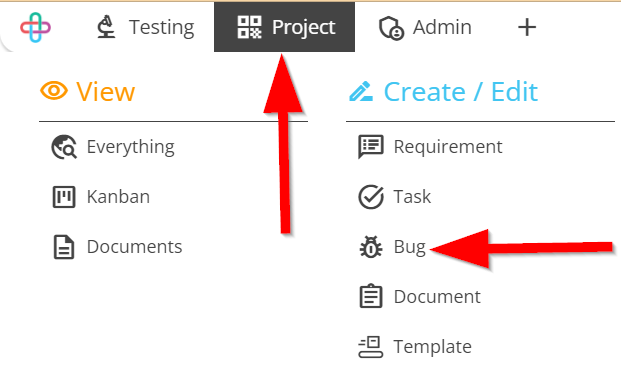Create a new Bug entry

click(392, 247)
